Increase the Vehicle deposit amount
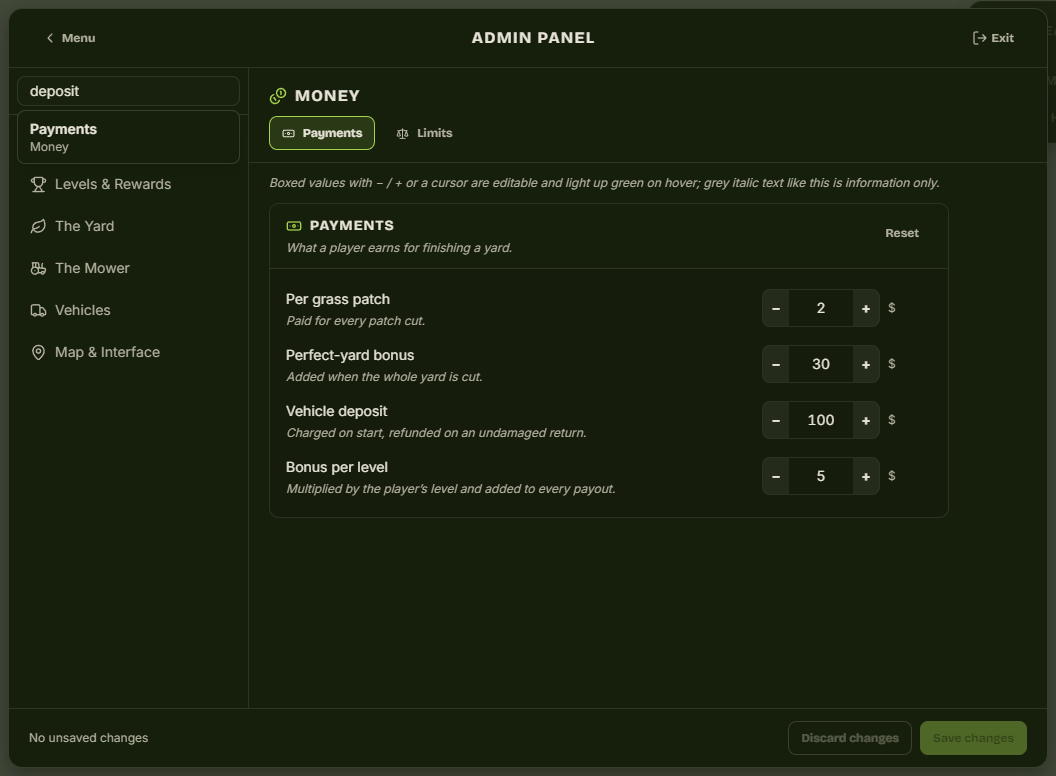 866,420
